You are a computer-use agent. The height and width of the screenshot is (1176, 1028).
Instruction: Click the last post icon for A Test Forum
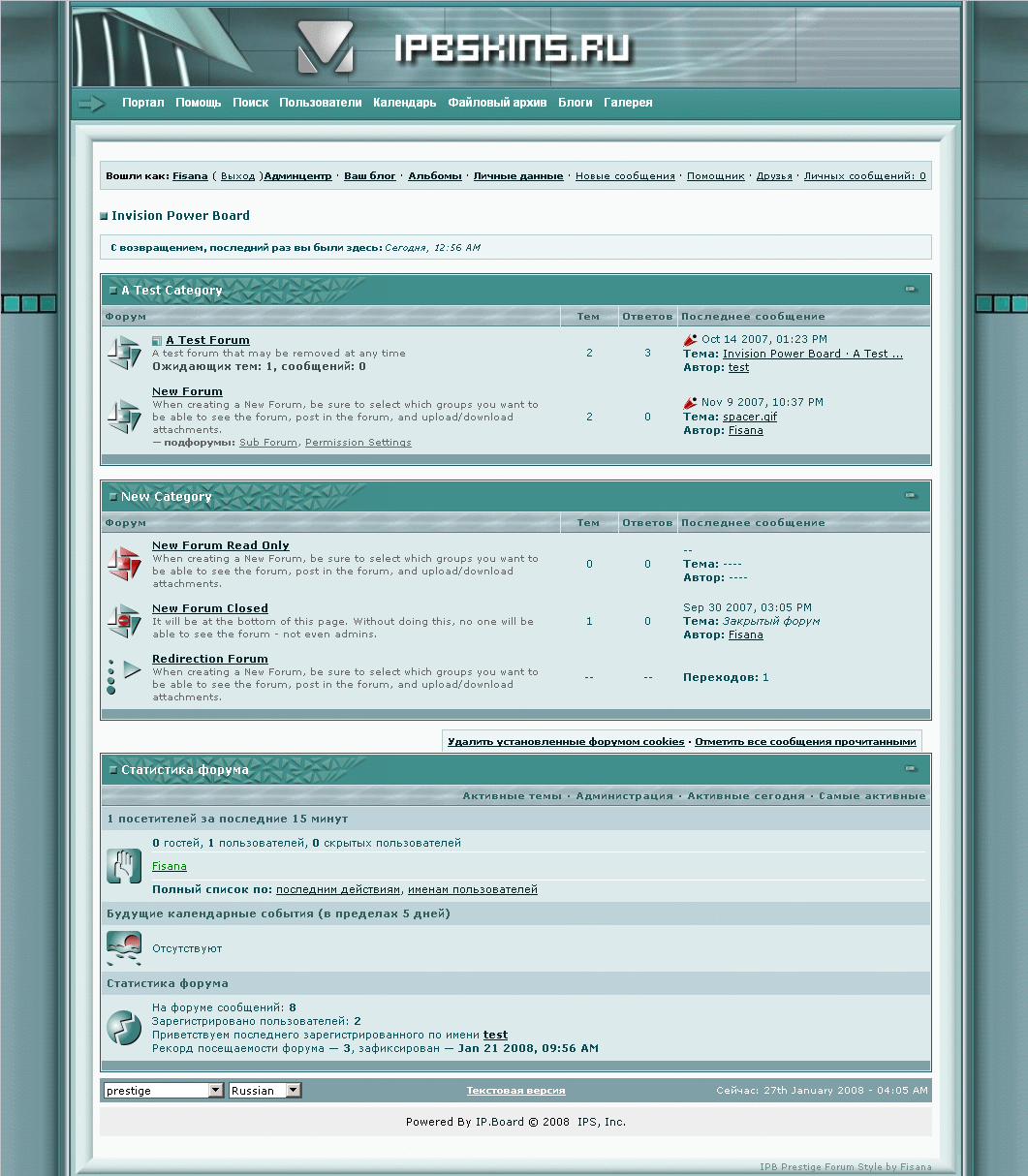(690, 340)
